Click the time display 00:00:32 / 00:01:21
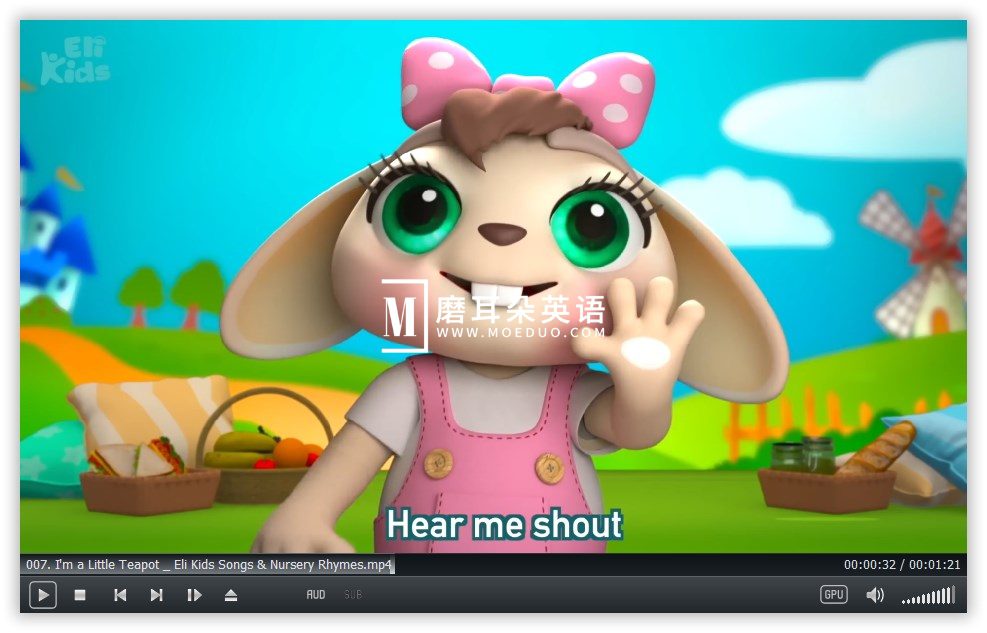Screen dimensions: 987x633 click(x=902, y=564)
